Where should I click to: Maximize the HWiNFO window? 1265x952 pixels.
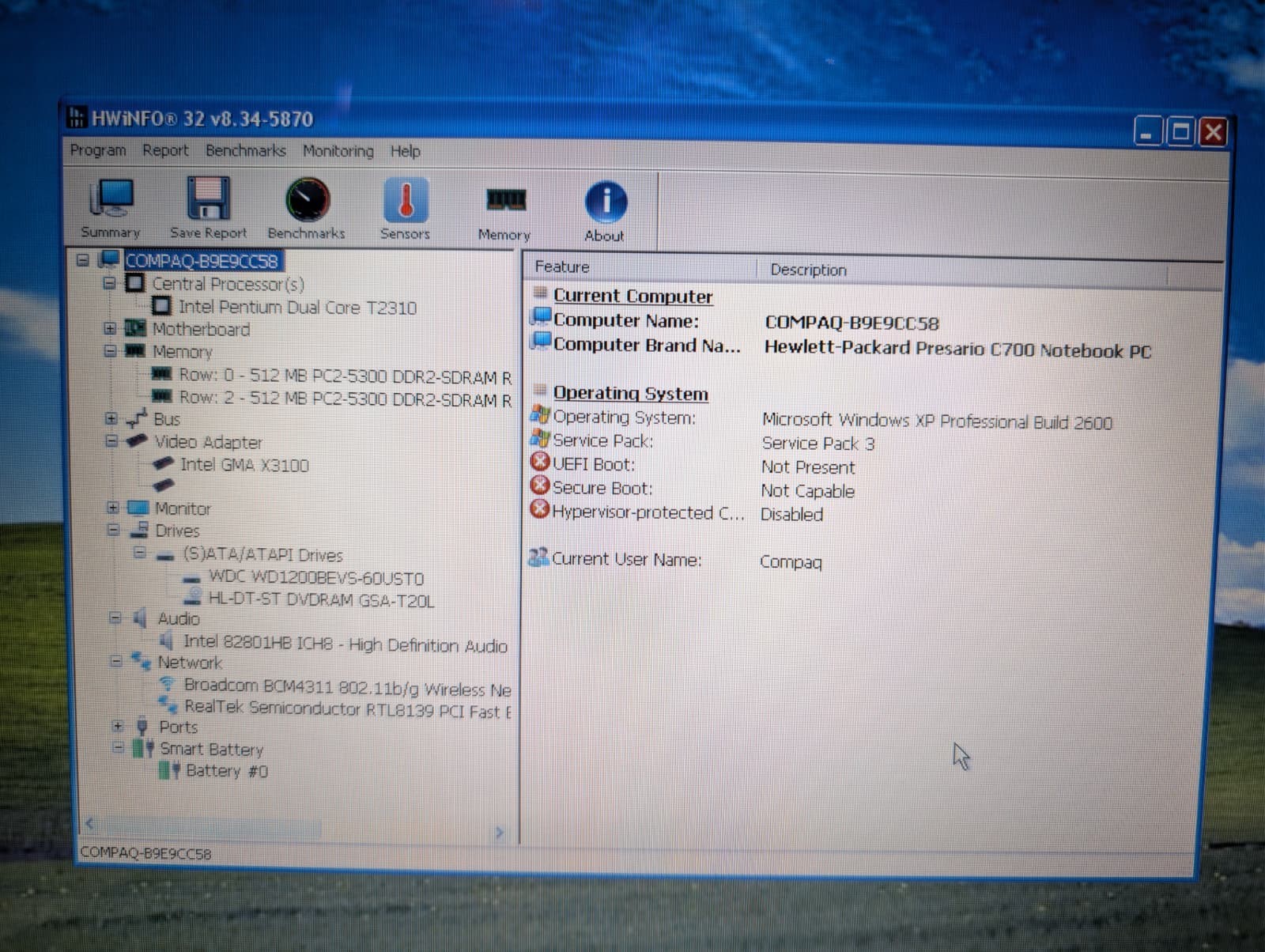1180,130
